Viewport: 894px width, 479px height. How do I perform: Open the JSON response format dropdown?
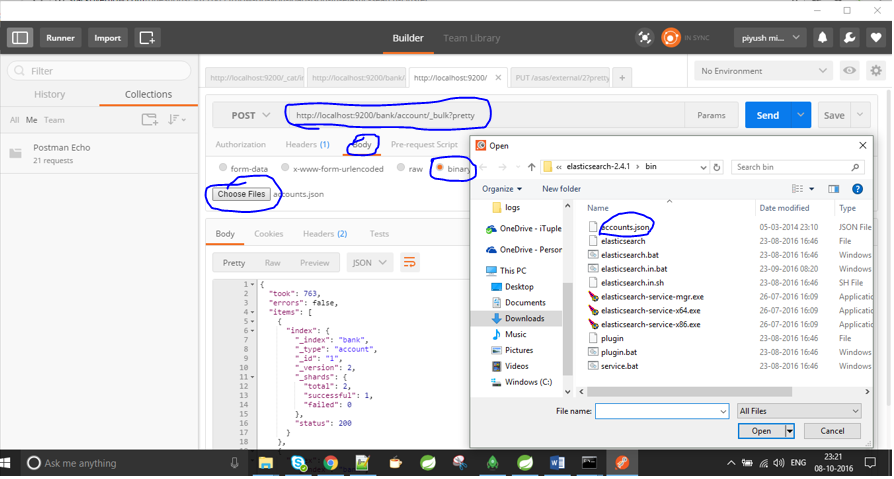tap(369, 262)
